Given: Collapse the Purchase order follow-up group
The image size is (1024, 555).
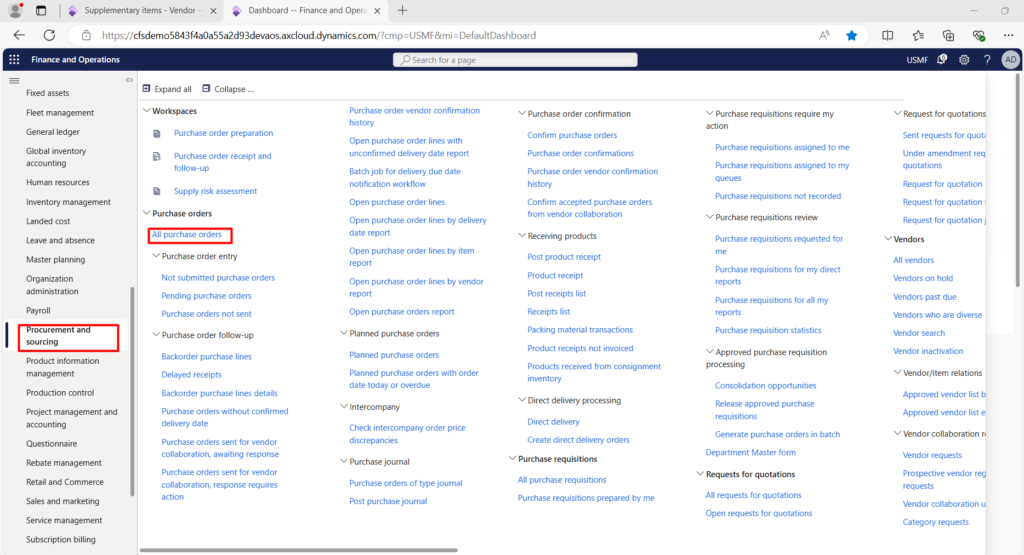Looking at the screenshot, I should point(156,334).
